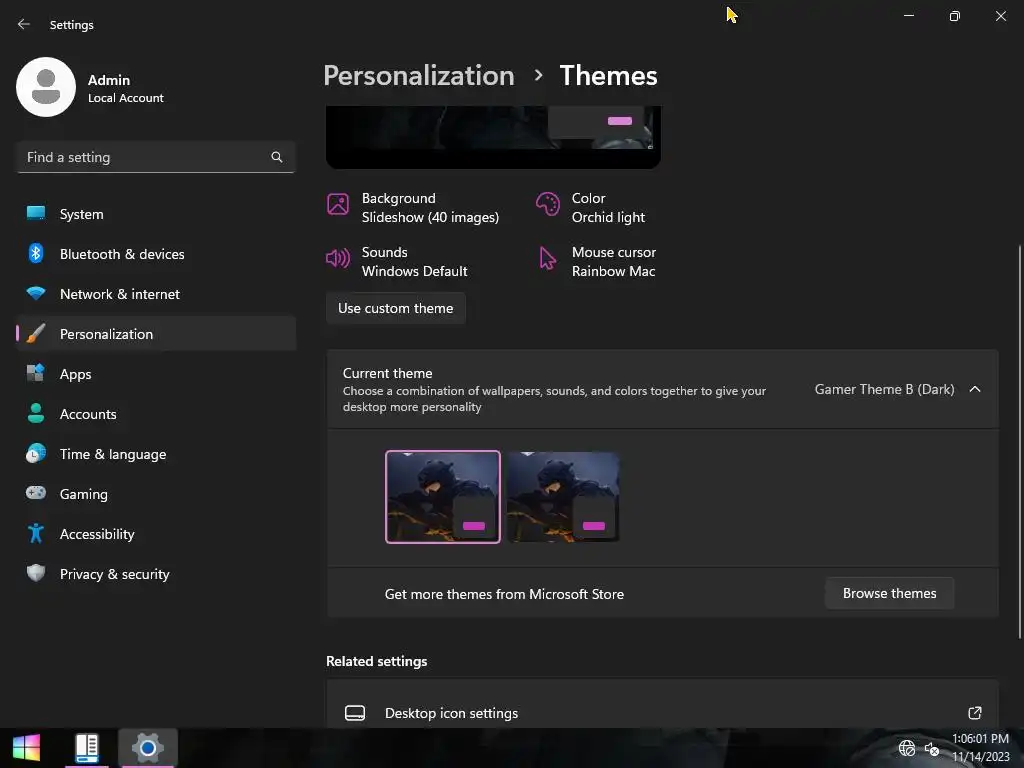Click the Related settings heading

tap(376, 661)
